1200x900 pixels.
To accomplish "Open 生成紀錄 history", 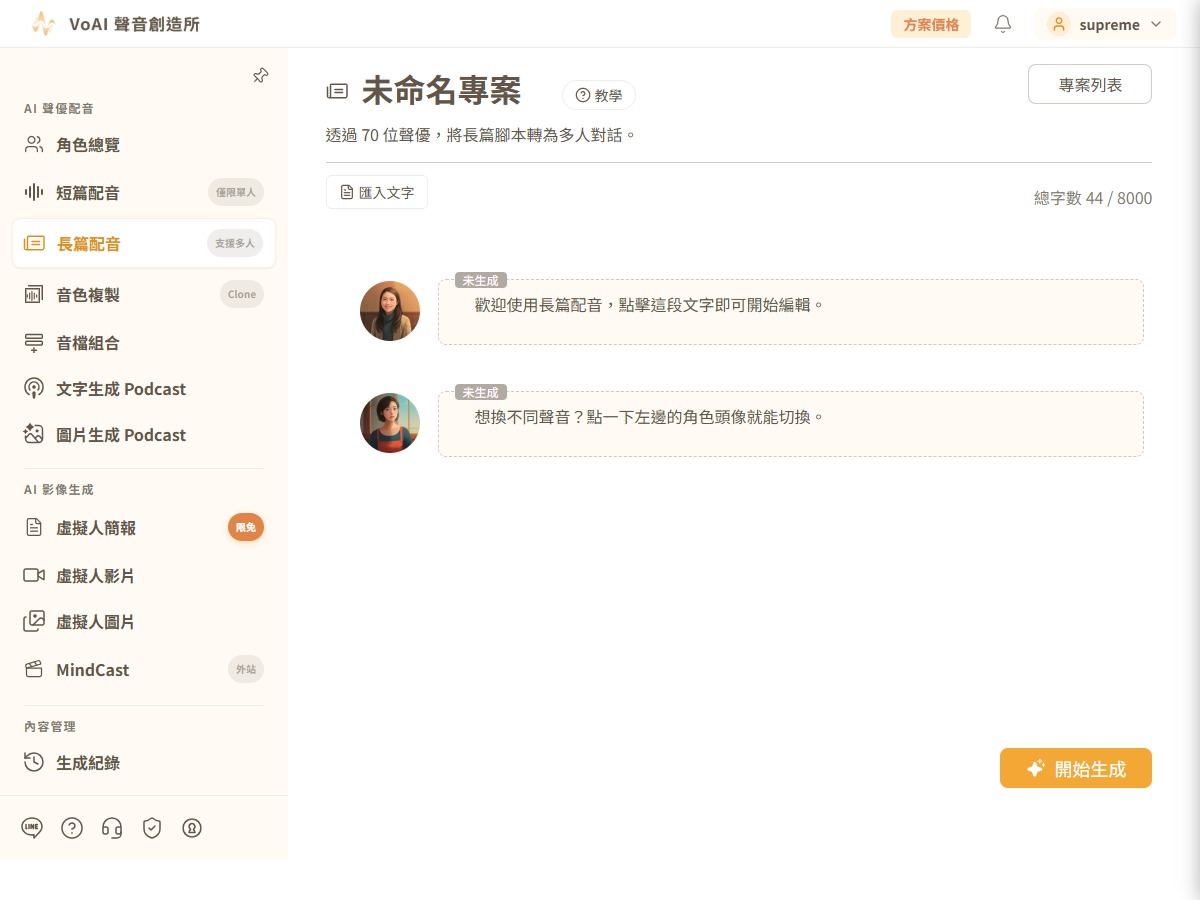I will 144,763.
